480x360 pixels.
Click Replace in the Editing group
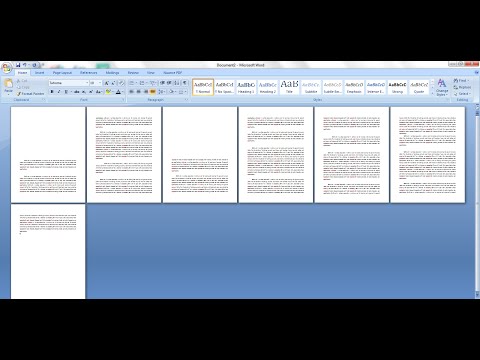click(462, 87)
